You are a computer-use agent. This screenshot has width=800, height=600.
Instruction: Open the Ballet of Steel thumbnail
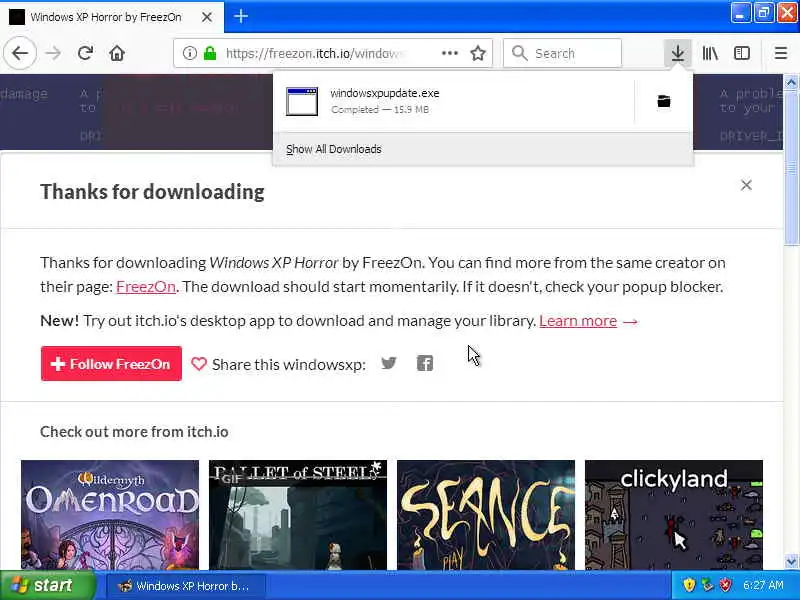[298, 515]
